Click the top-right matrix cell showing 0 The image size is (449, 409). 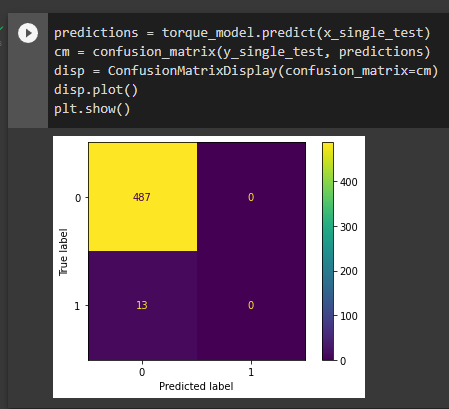click(251, 197)
